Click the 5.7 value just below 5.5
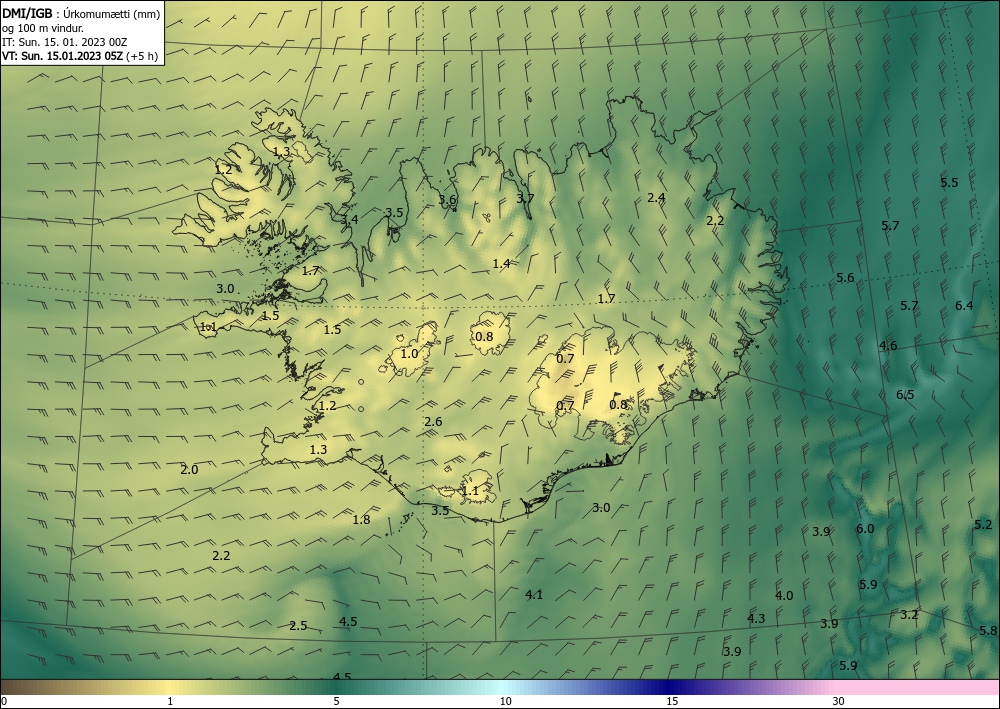This screenshot has height=709, width=1000. coord(890,225)
